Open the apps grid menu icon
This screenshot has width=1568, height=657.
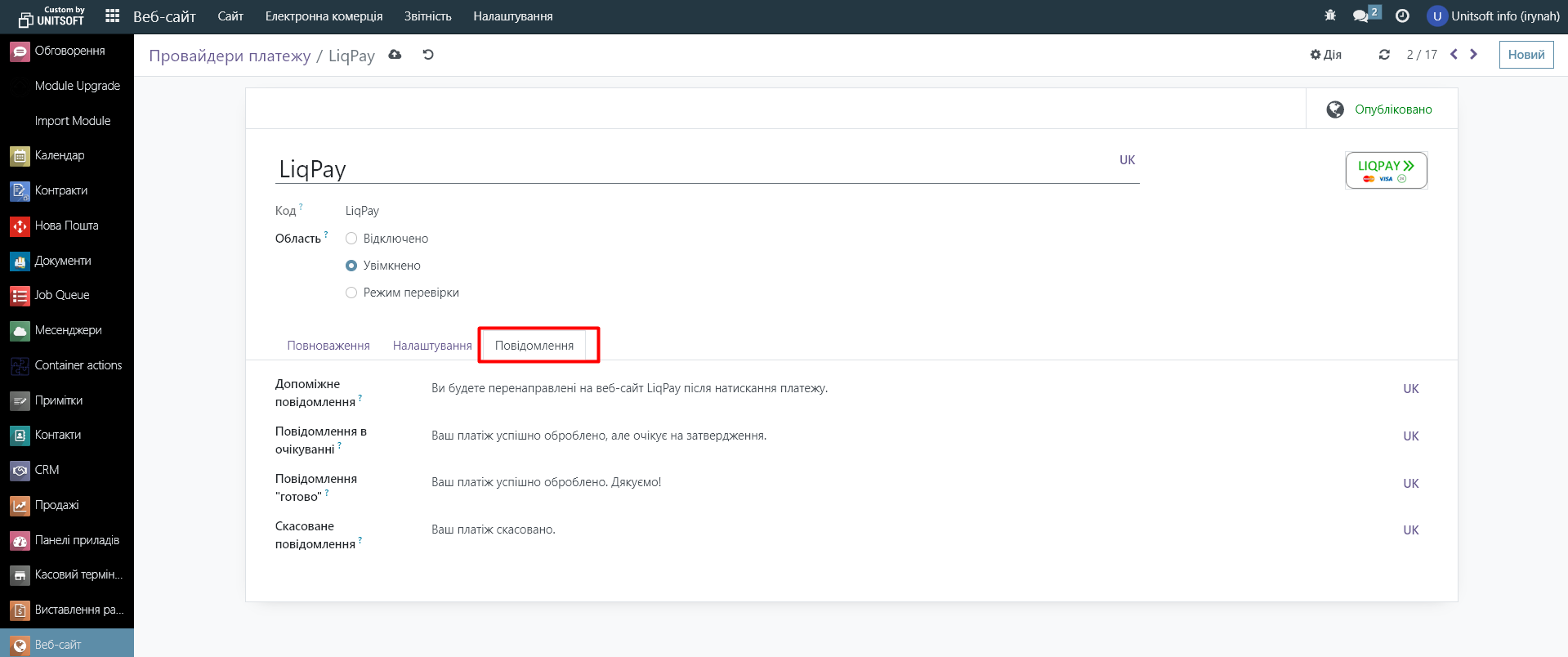coord(113,16)
